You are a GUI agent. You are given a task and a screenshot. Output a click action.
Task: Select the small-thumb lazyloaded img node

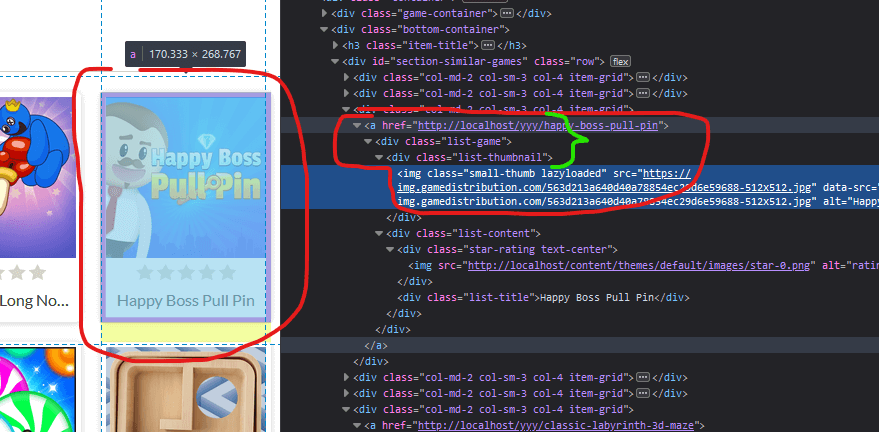(x=580, y=187)
